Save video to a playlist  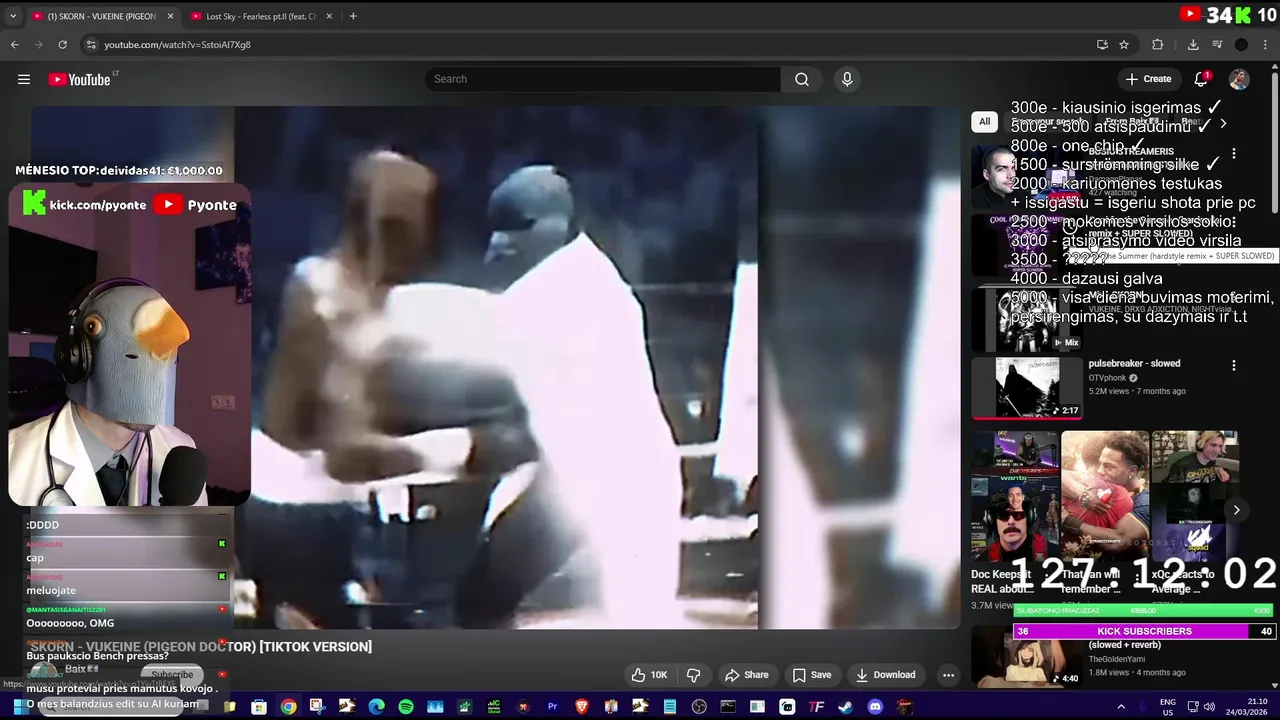[x=811, y=675]
